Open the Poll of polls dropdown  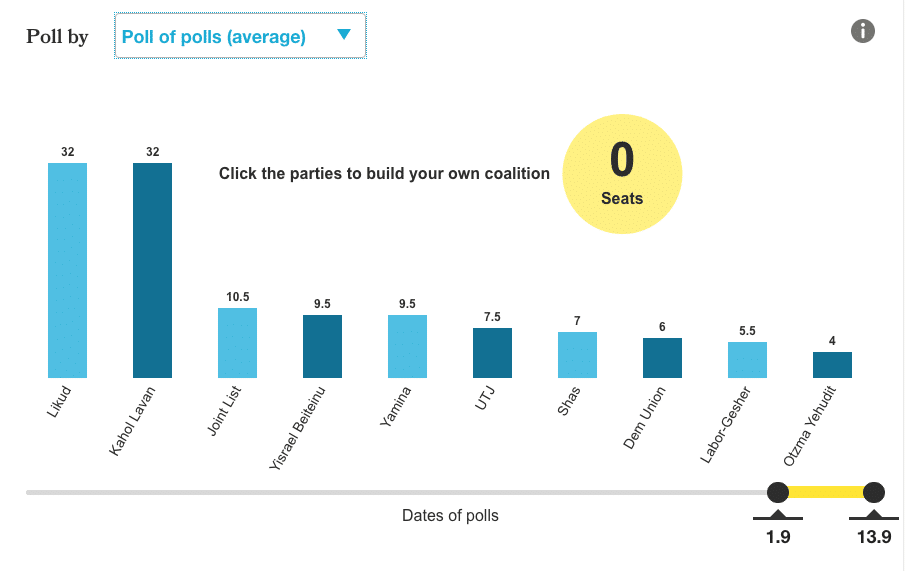tap(240, 36)
